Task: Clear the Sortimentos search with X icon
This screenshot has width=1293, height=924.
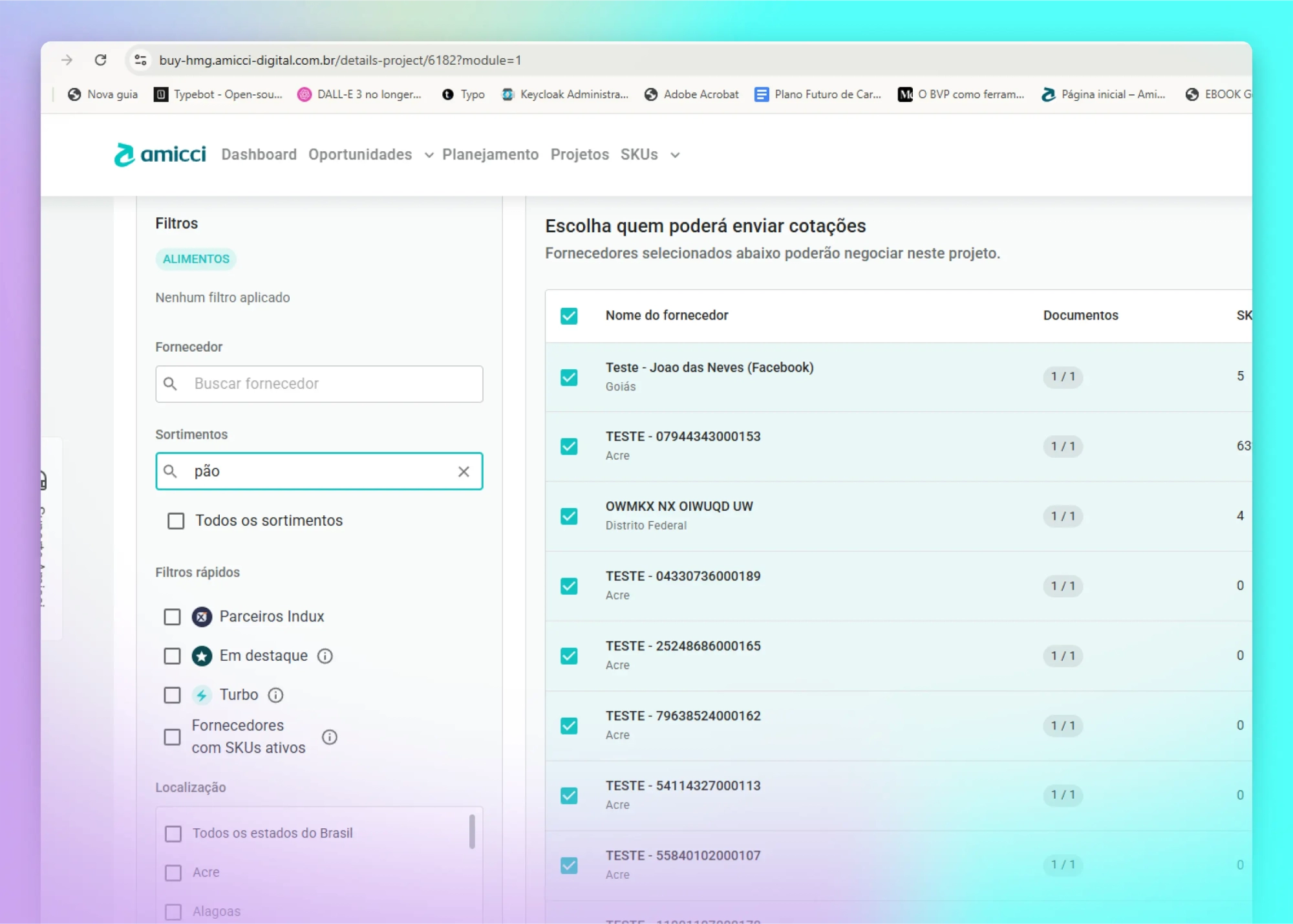Action: point(464,471)
